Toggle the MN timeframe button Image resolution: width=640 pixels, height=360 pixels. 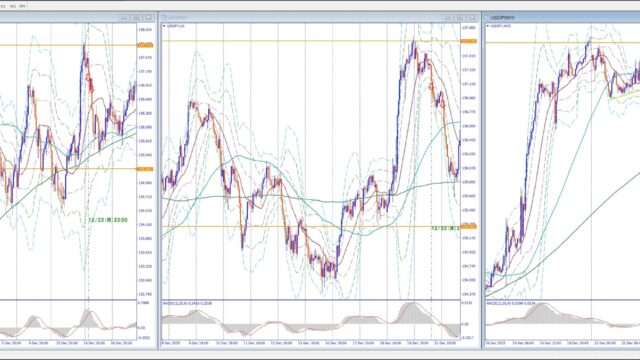(23, 6)
